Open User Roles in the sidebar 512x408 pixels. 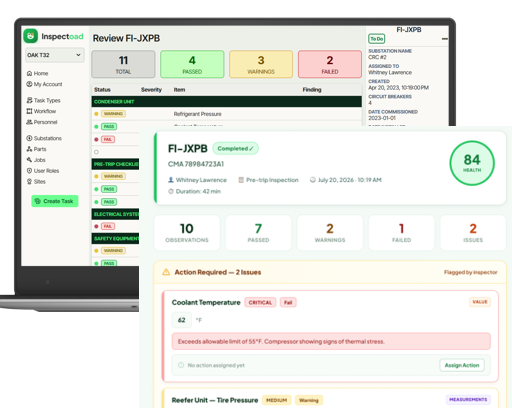pos(43,171)
